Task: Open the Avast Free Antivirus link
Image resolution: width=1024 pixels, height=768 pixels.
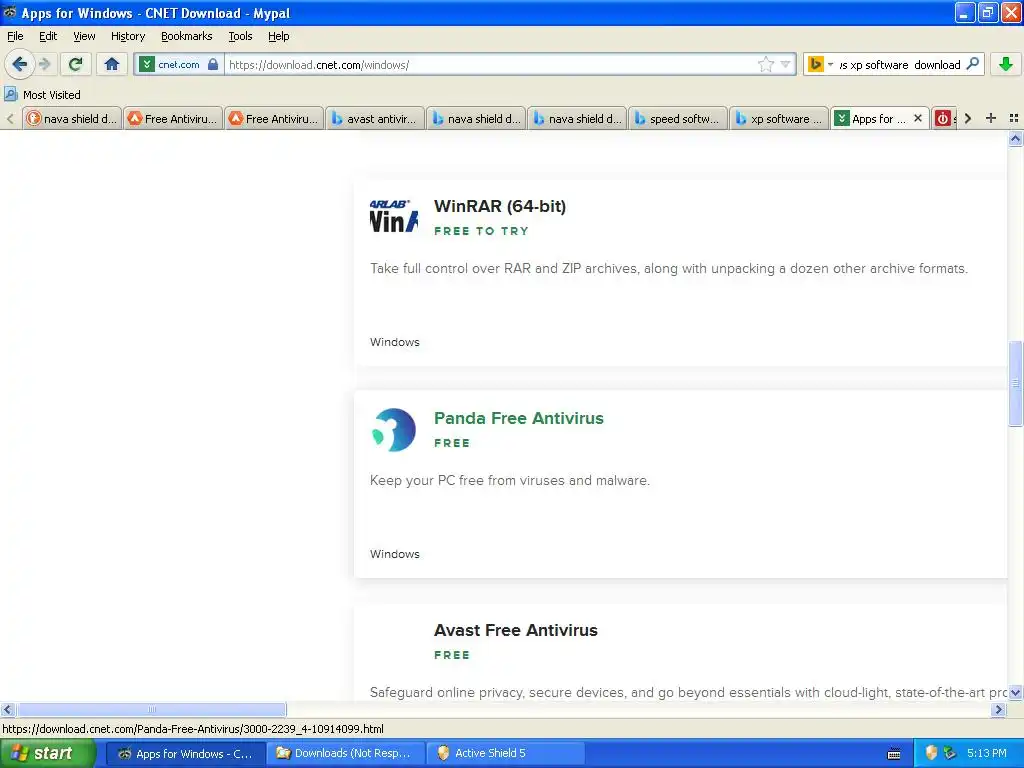Action: click(515, 630)
